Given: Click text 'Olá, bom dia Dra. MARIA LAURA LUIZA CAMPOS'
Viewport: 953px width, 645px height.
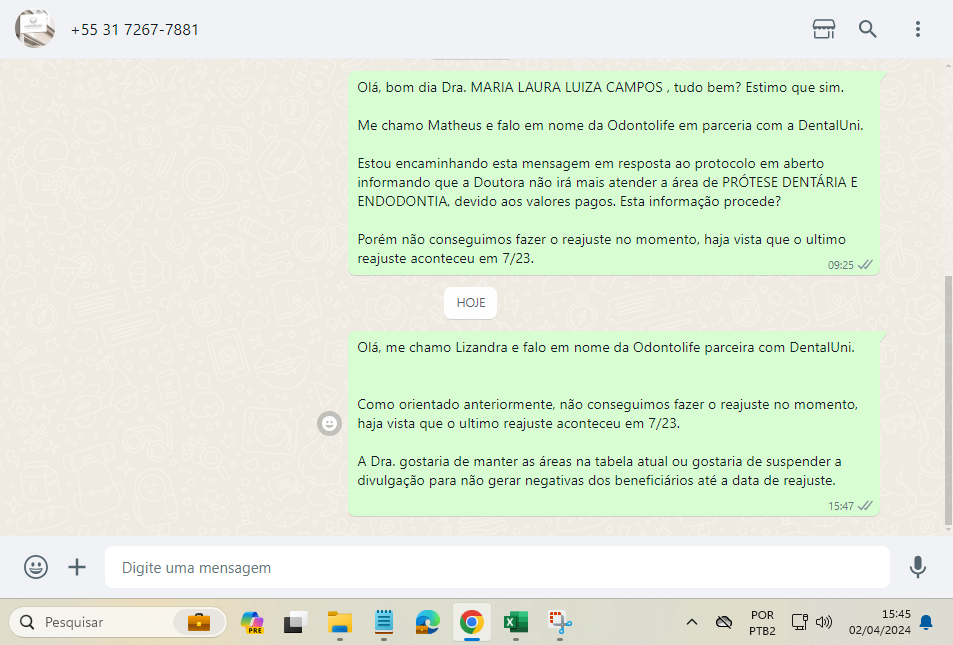Looking at the screenshot, I should point(510,88).
